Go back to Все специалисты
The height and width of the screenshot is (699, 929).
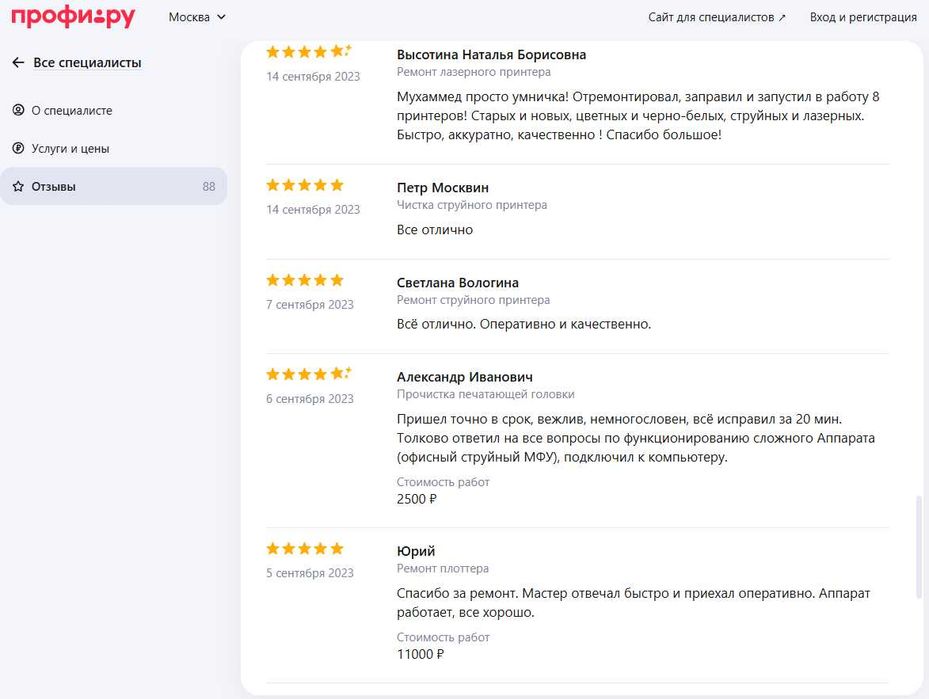(87, 62)
